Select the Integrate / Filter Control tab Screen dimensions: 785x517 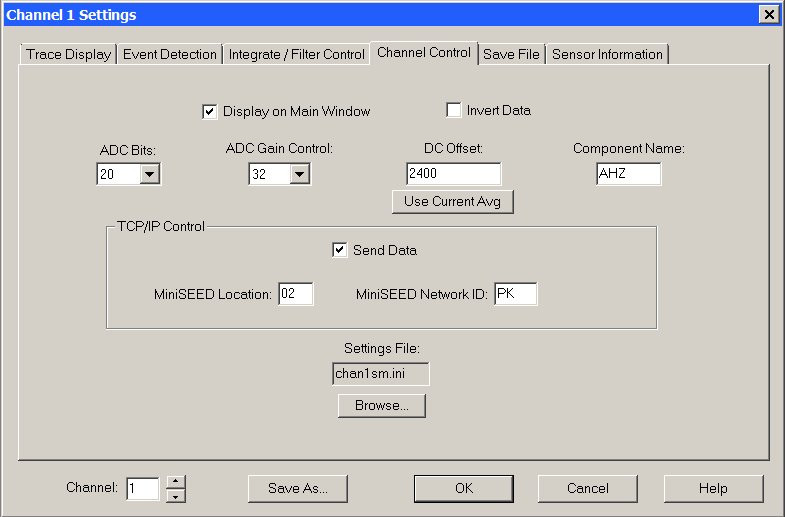coord(296,54)
